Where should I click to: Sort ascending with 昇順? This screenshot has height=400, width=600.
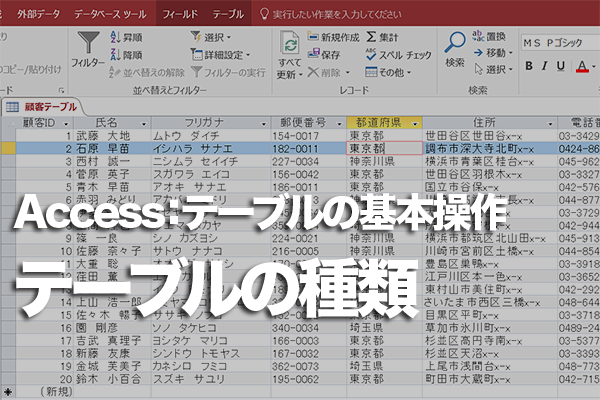point(126,37)
